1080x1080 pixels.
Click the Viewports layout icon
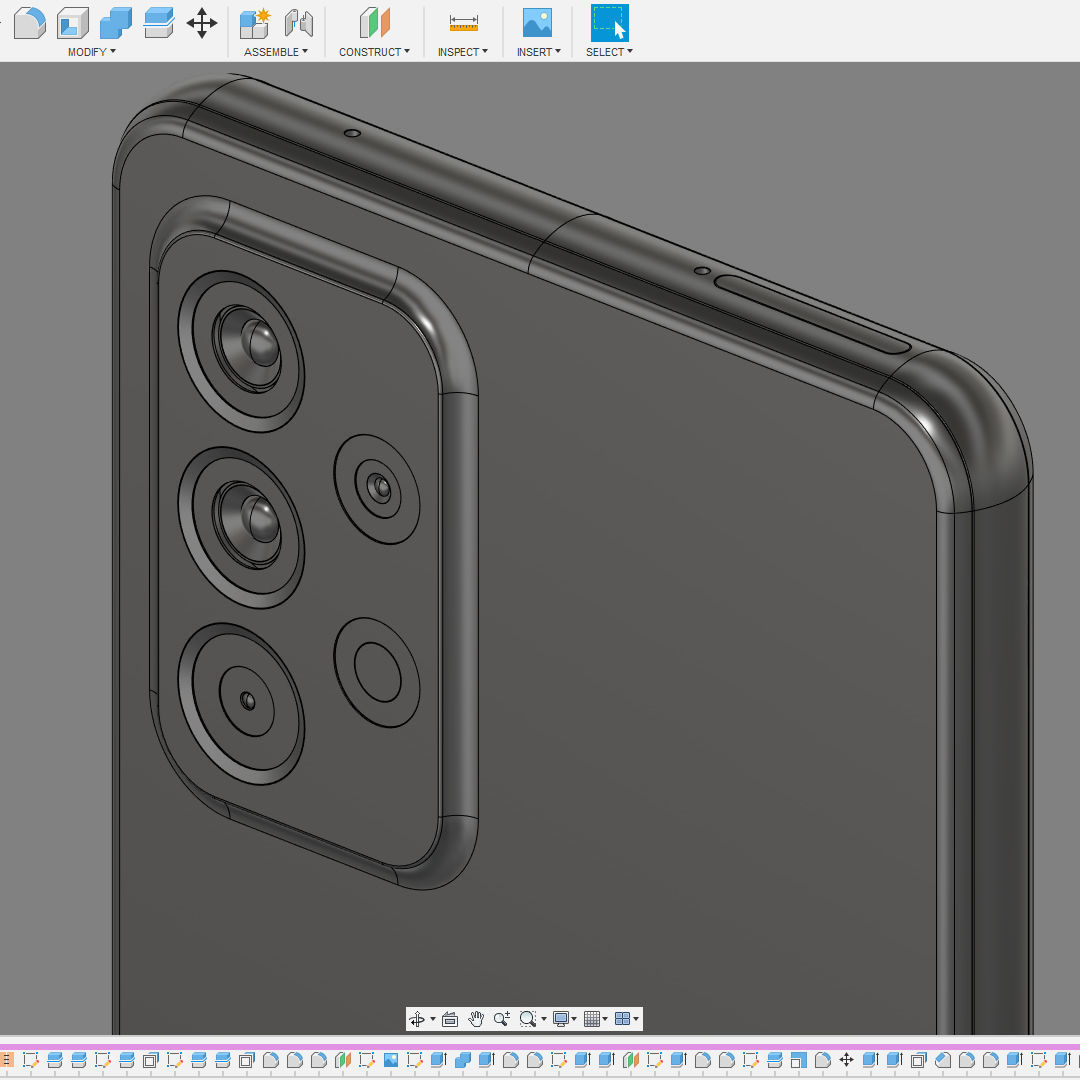tap(622, 1019)
